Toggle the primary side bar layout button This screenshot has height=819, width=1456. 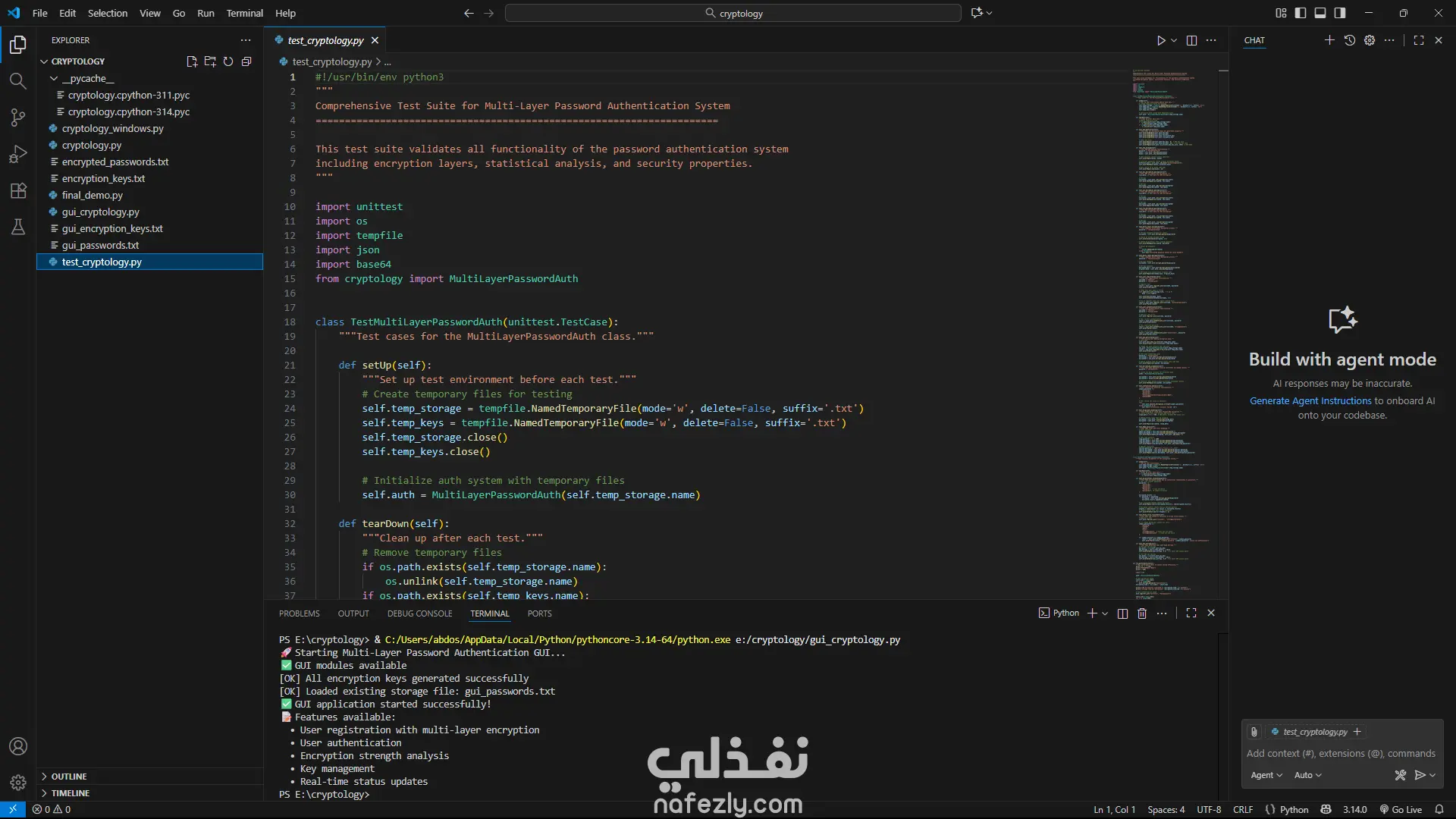tap(1301, 13)
